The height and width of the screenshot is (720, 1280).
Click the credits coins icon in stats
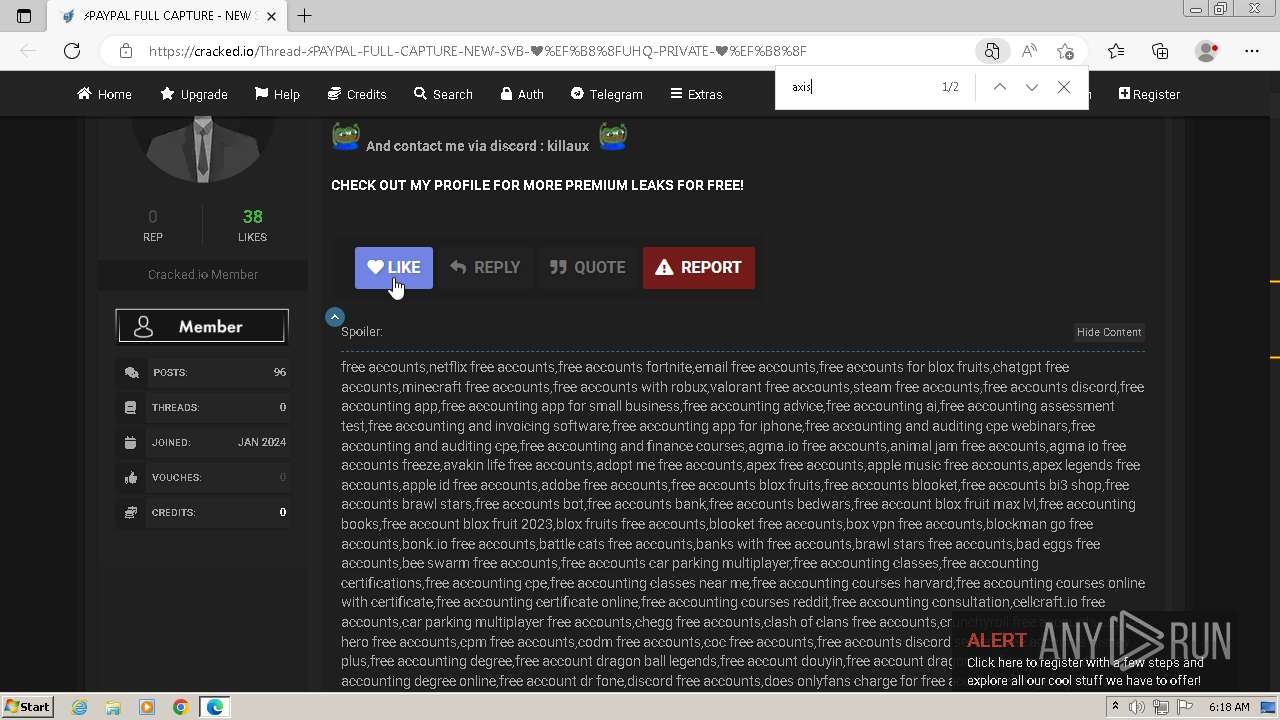pyautogui.click(x=131, y=512)
